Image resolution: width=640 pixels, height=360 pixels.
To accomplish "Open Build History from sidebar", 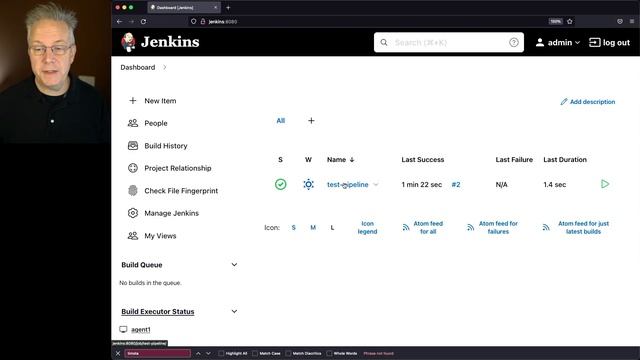I will pyautogui.click(x=166, y=146).
